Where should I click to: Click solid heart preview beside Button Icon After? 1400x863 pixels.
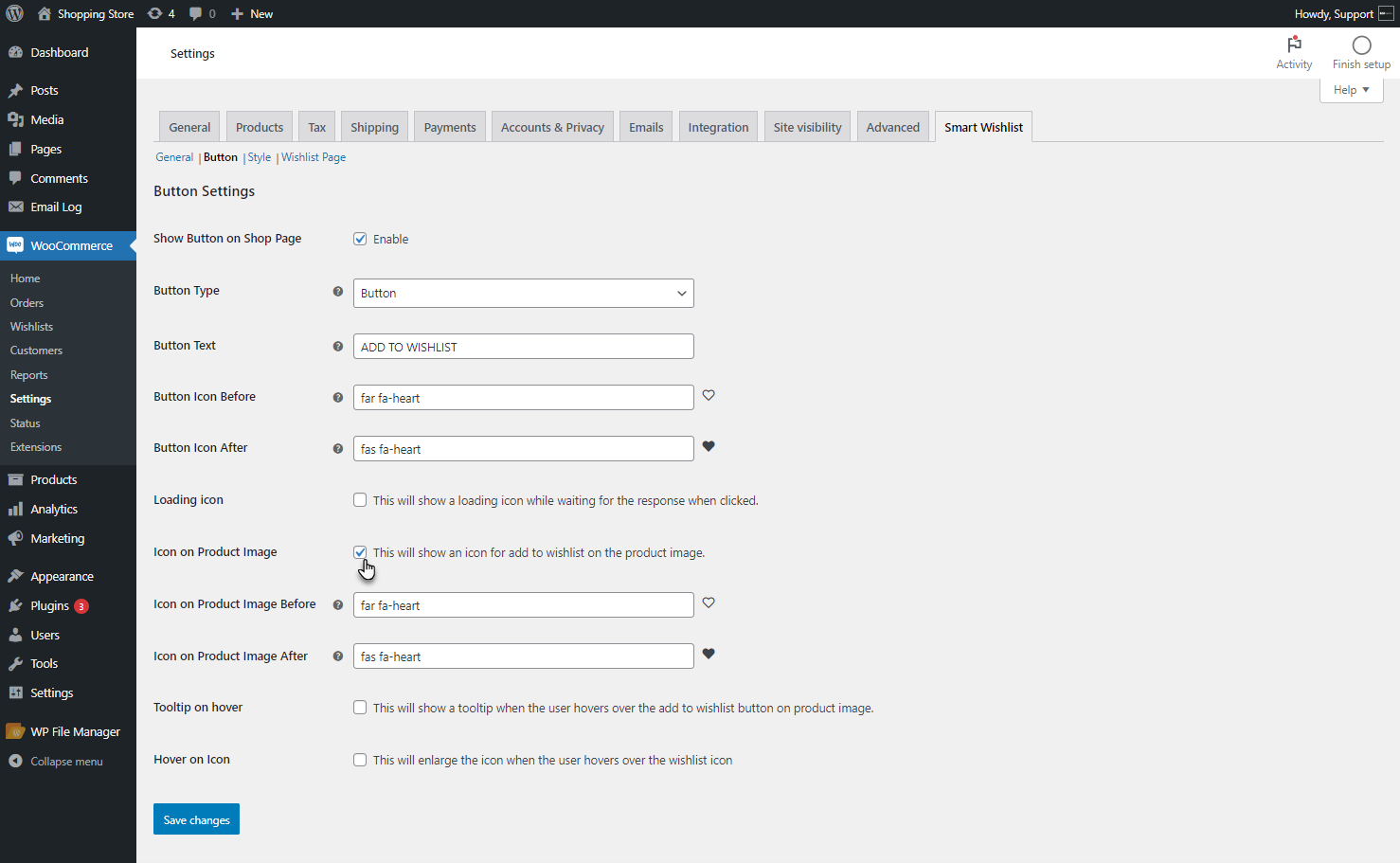[709, 446]
